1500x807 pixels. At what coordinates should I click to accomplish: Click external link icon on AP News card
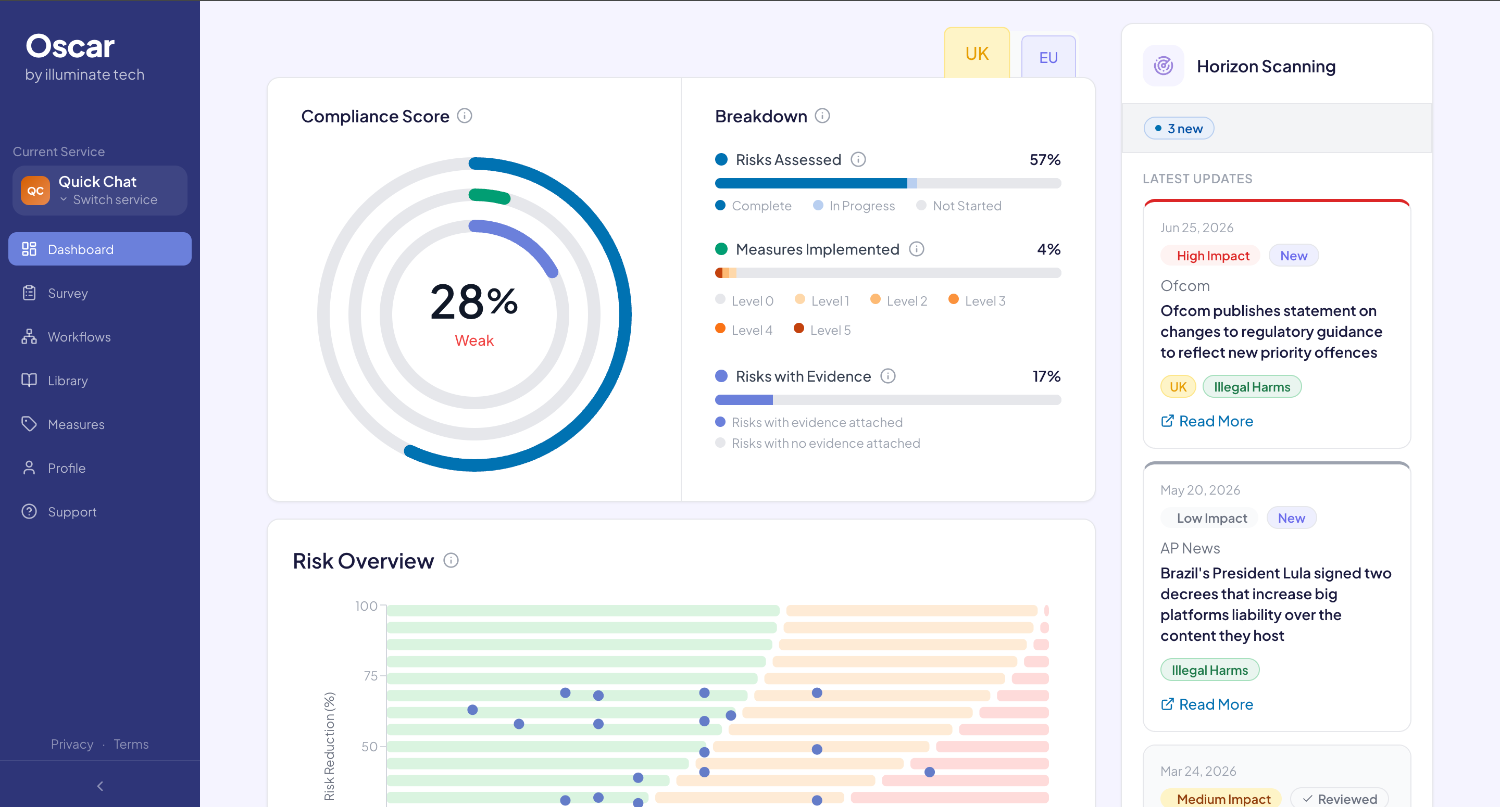(1167, 704)
